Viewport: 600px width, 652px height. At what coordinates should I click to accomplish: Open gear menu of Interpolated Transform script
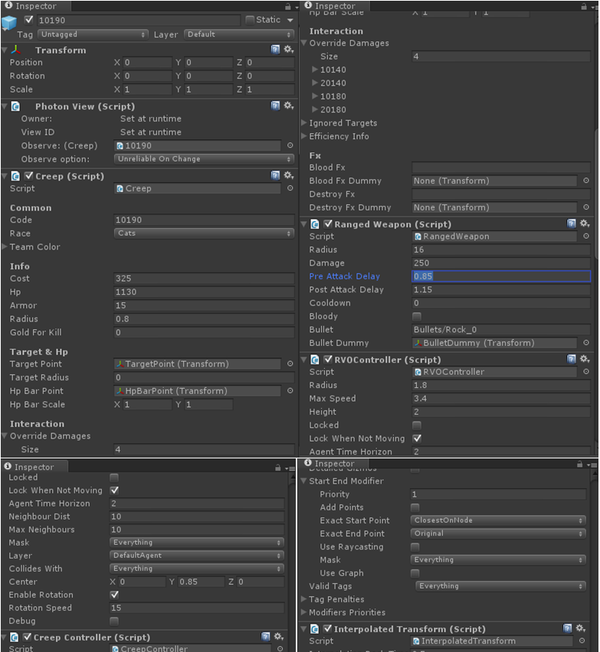[585, 629]
